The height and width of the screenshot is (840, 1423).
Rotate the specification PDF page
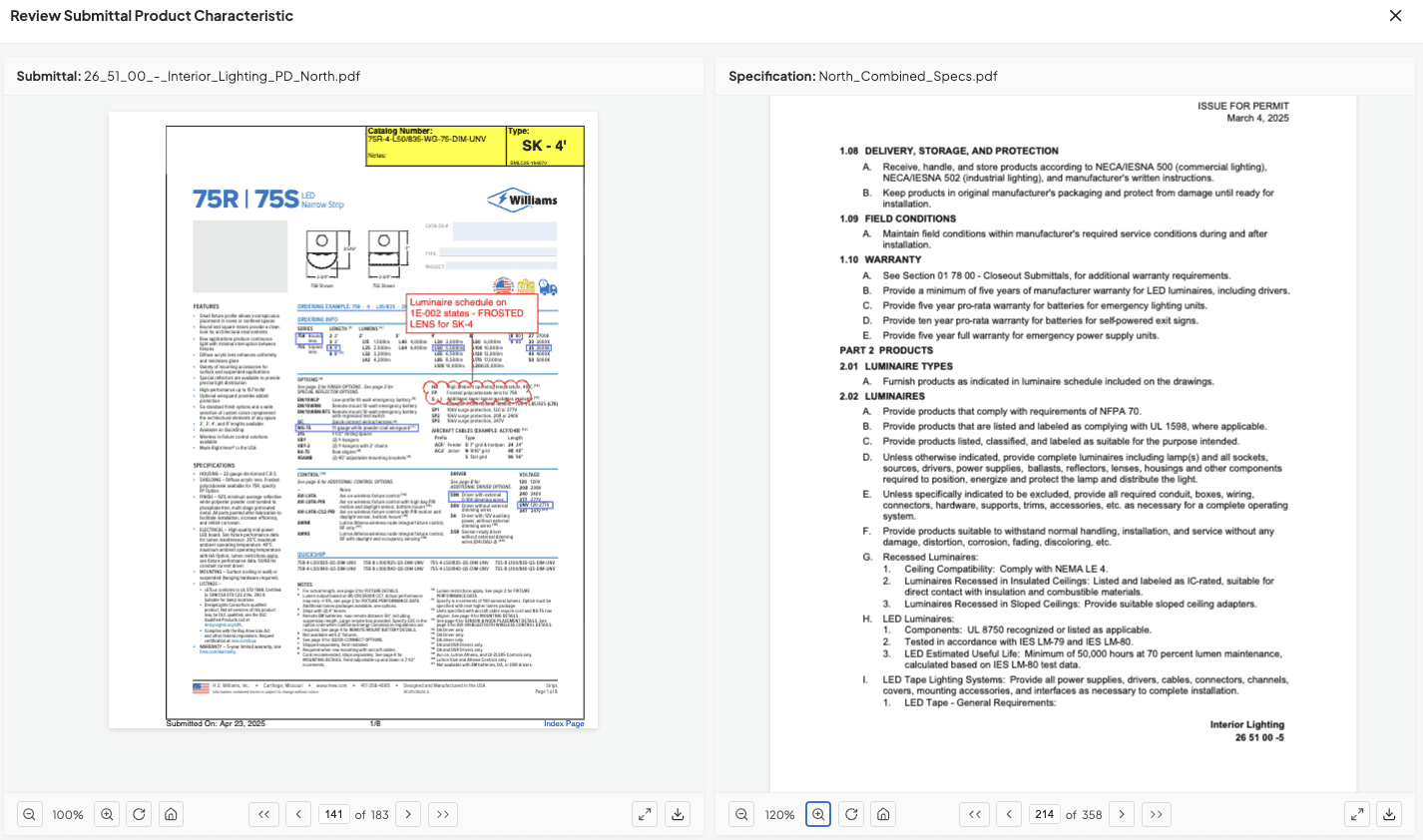(x=851, y=814)
